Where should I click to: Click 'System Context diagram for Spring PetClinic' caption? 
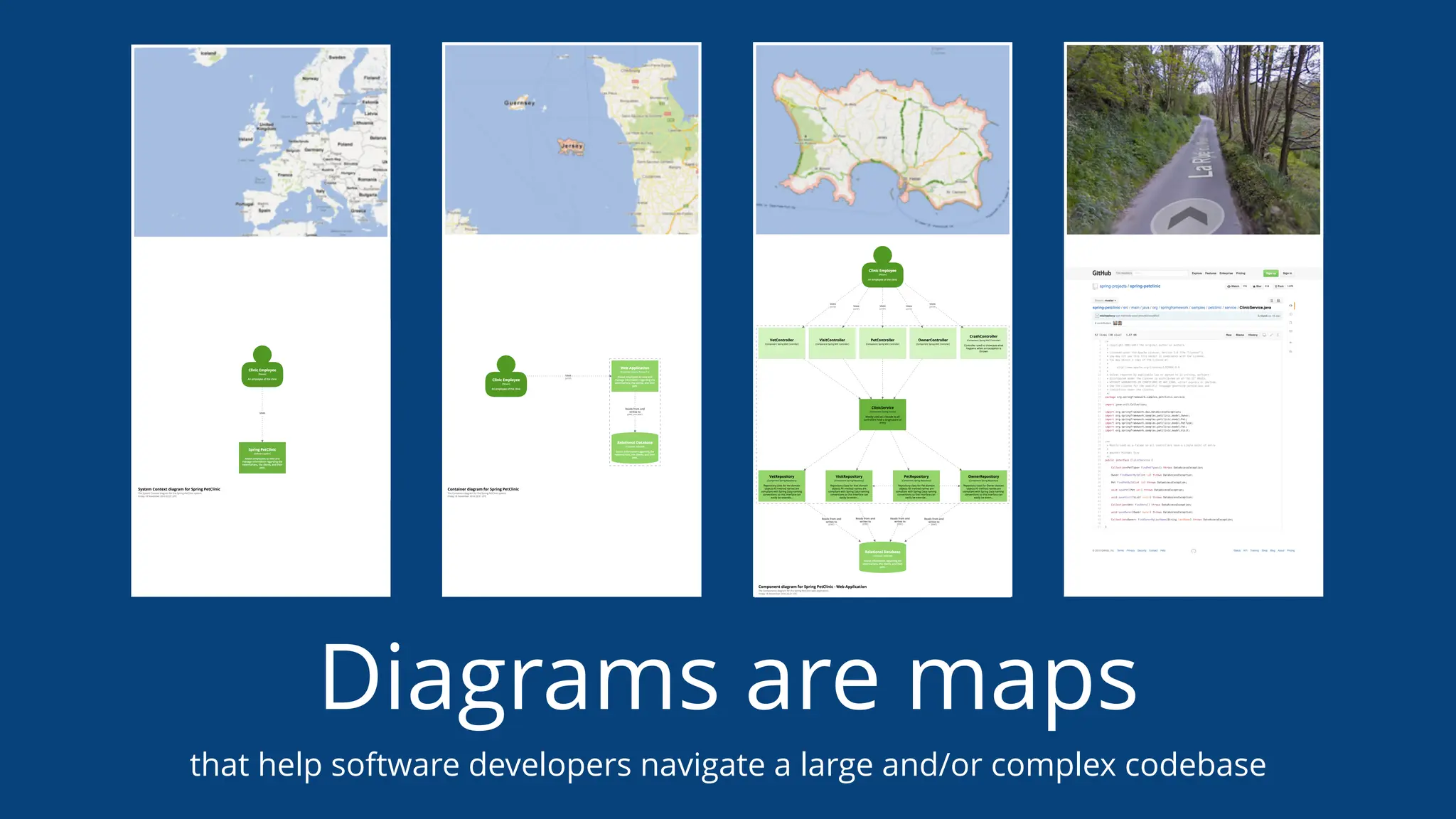179,489
